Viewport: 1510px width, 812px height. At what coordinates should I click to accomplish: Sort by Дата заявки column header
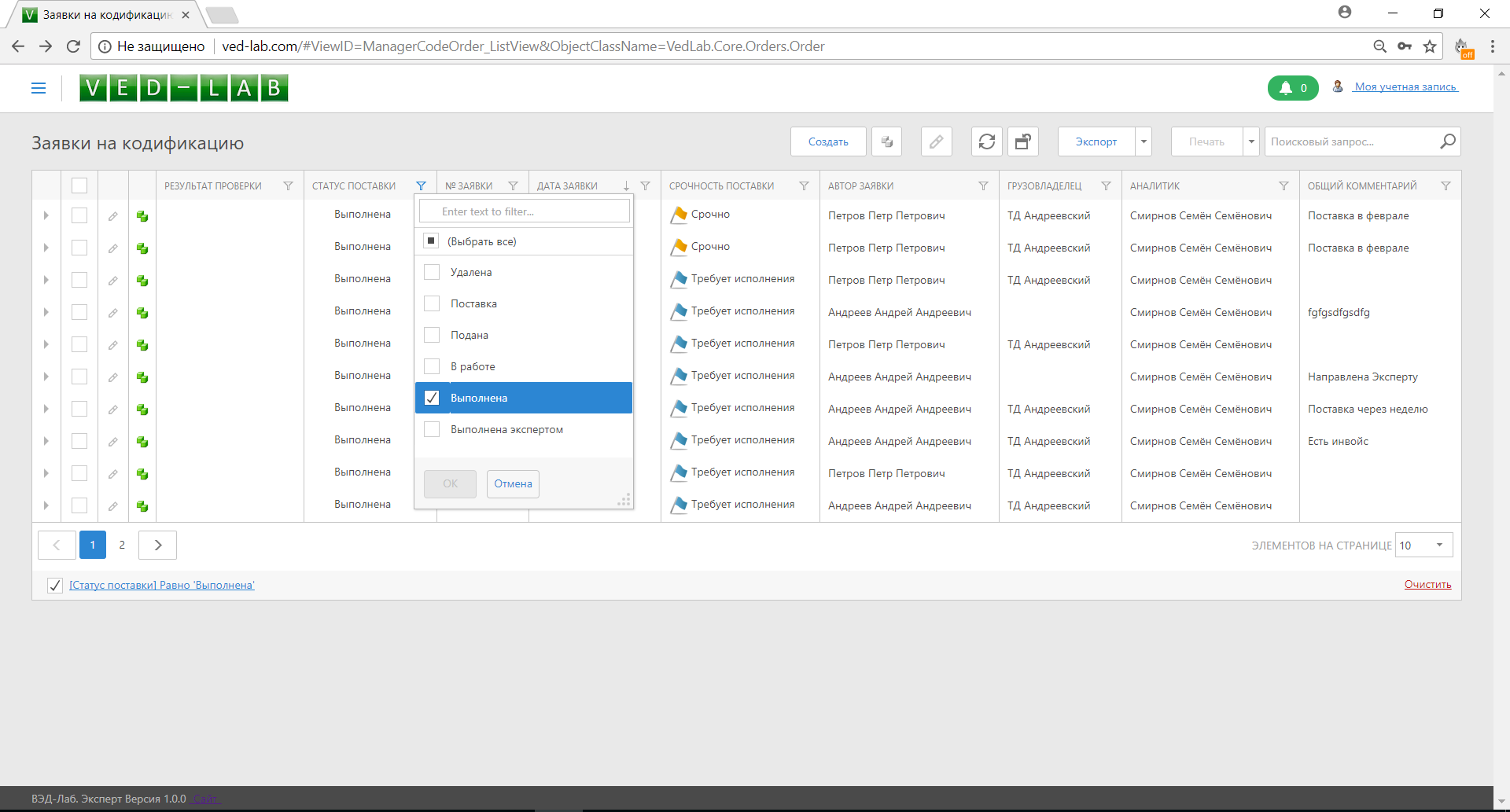click(x=567, y=186)
